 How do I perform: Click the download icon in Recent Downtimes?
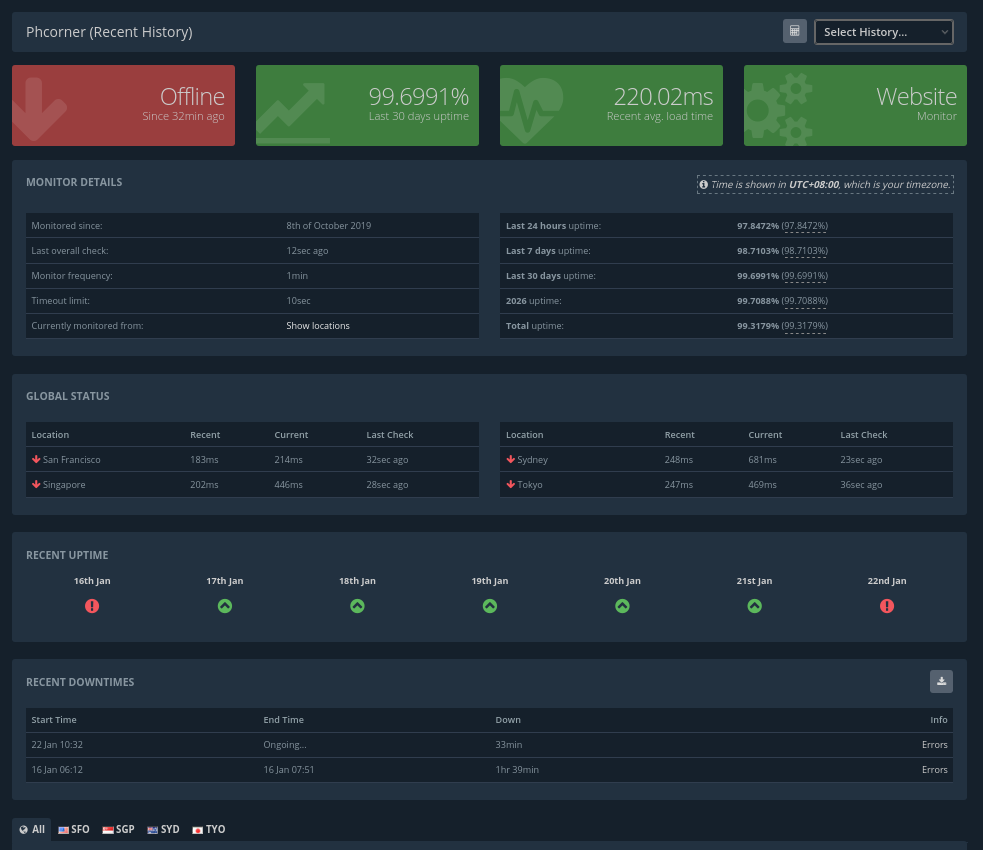coord(941,681)
